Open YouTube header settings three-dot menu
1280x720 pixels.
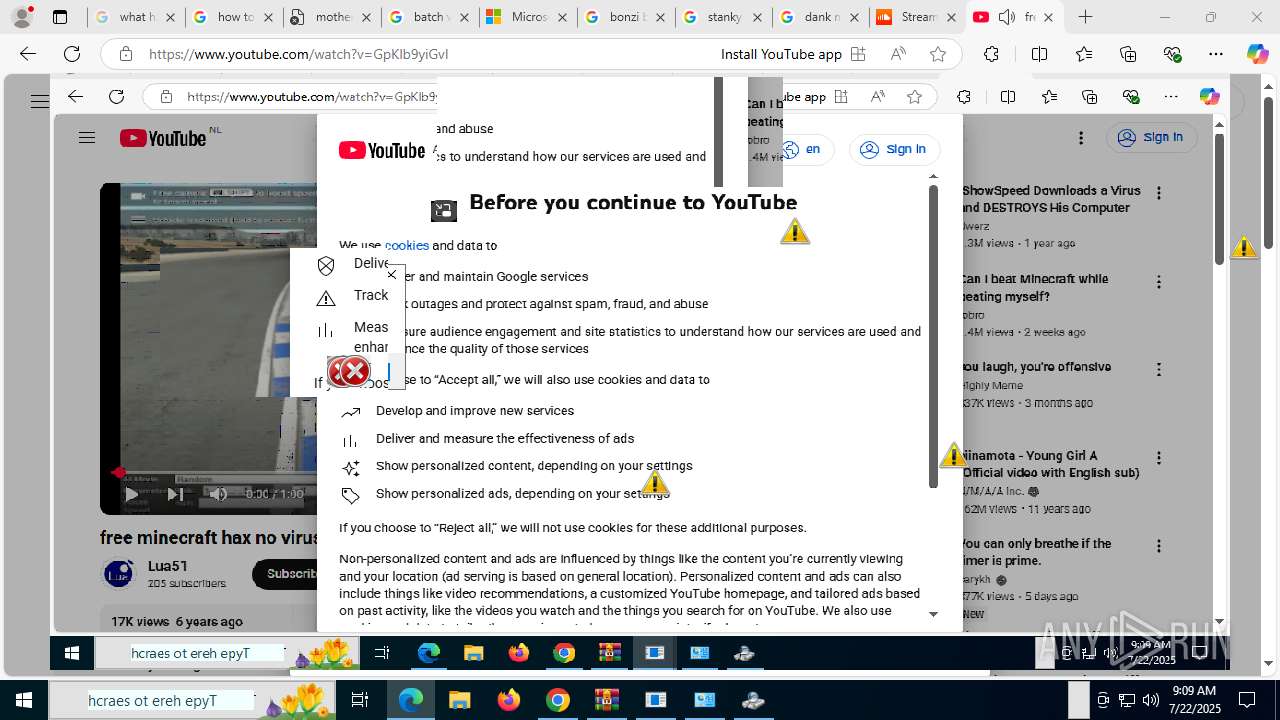(1081, 138)
